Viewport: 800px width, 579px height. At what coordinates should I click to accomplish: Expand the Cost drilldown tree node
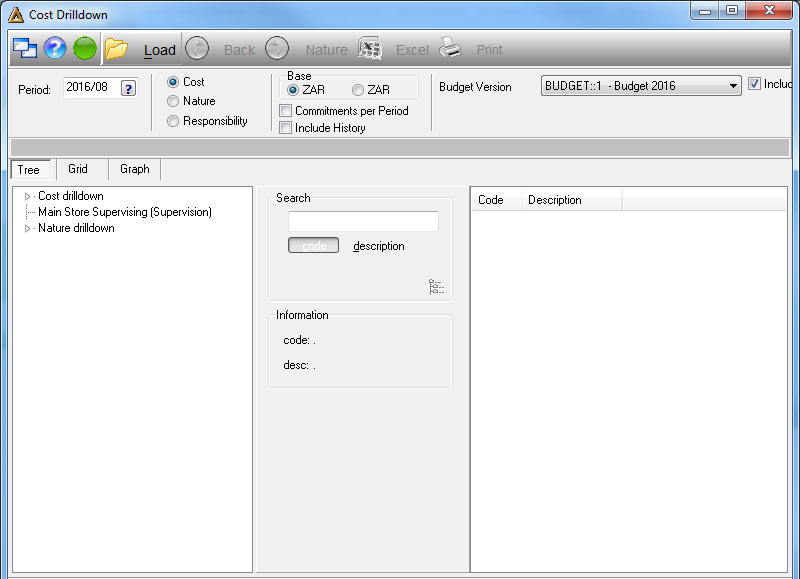[28, 196]
